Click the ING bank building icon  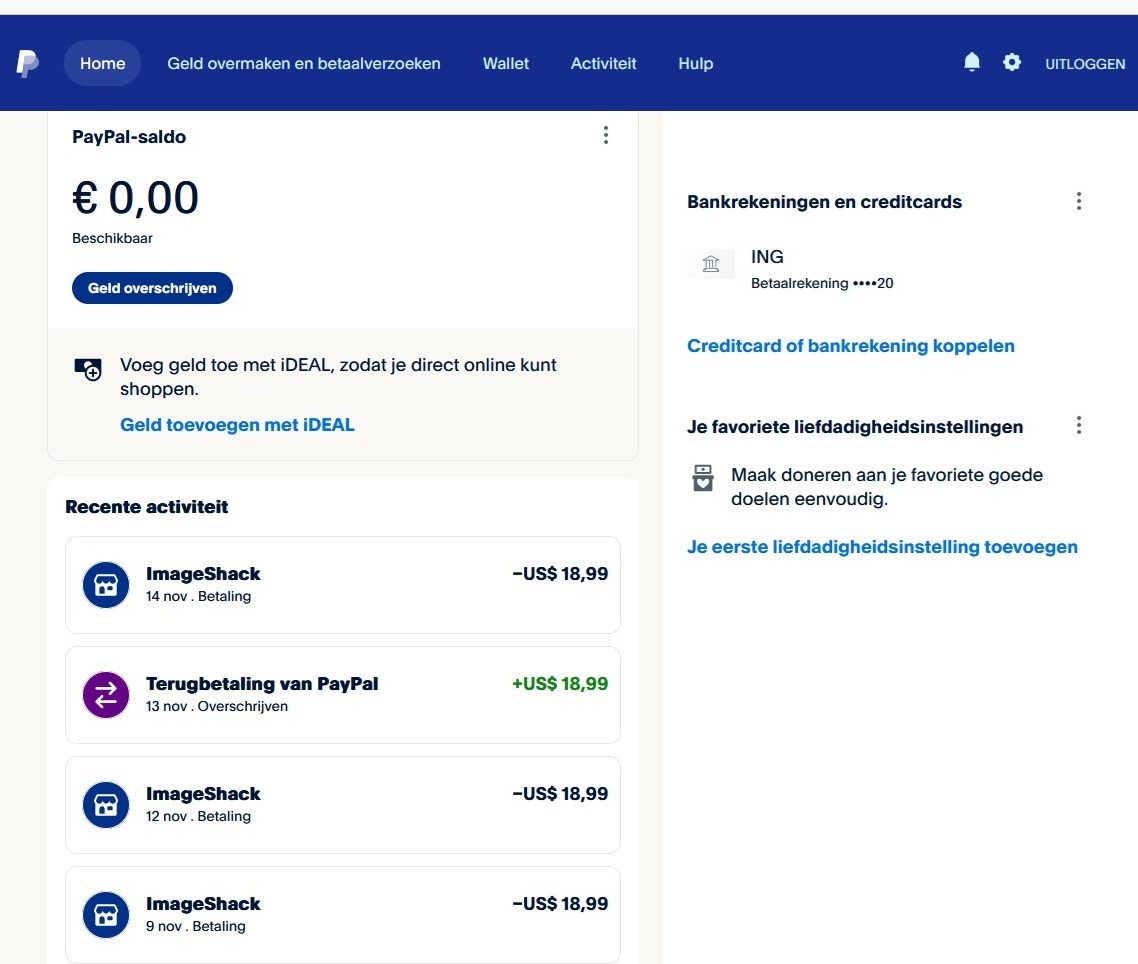tap(711, 264)
